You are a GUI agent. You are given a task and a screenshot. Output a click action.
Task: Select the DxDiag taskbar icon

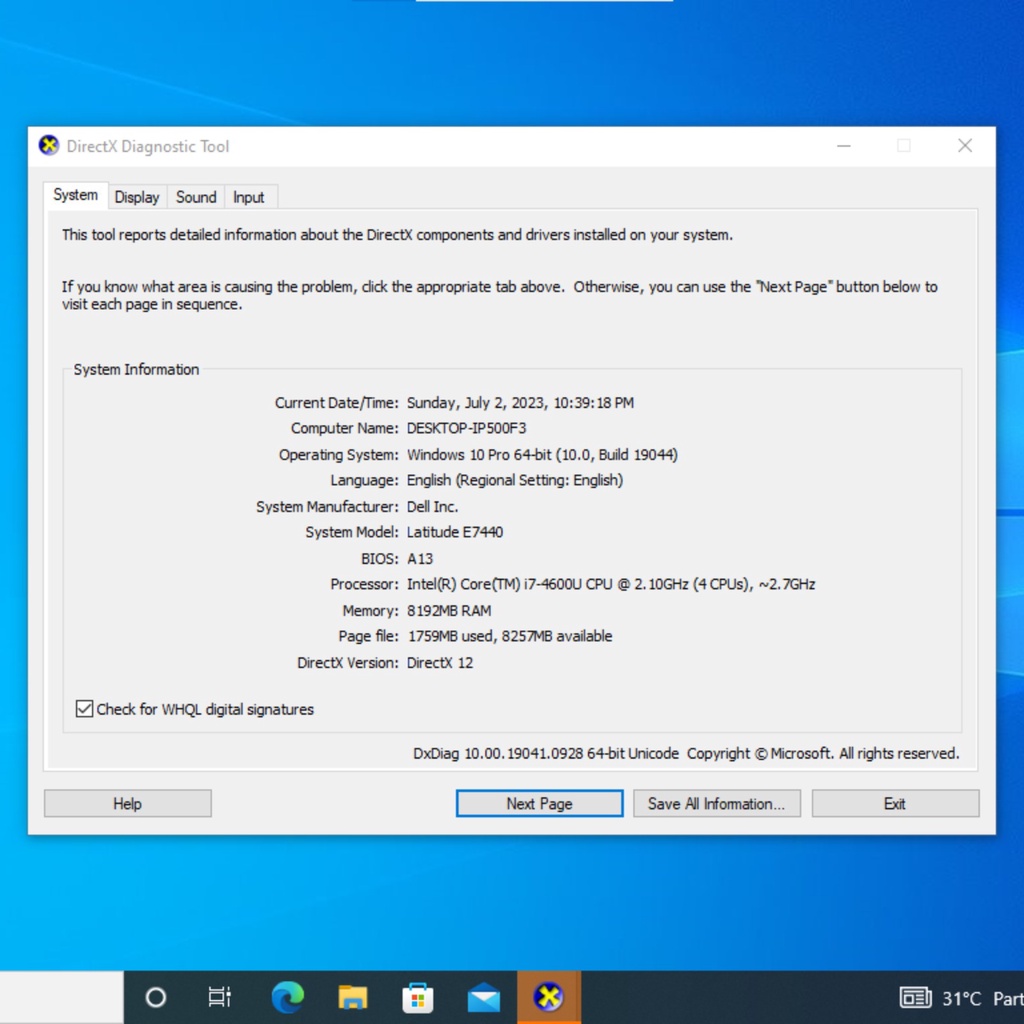coord(548,997)
